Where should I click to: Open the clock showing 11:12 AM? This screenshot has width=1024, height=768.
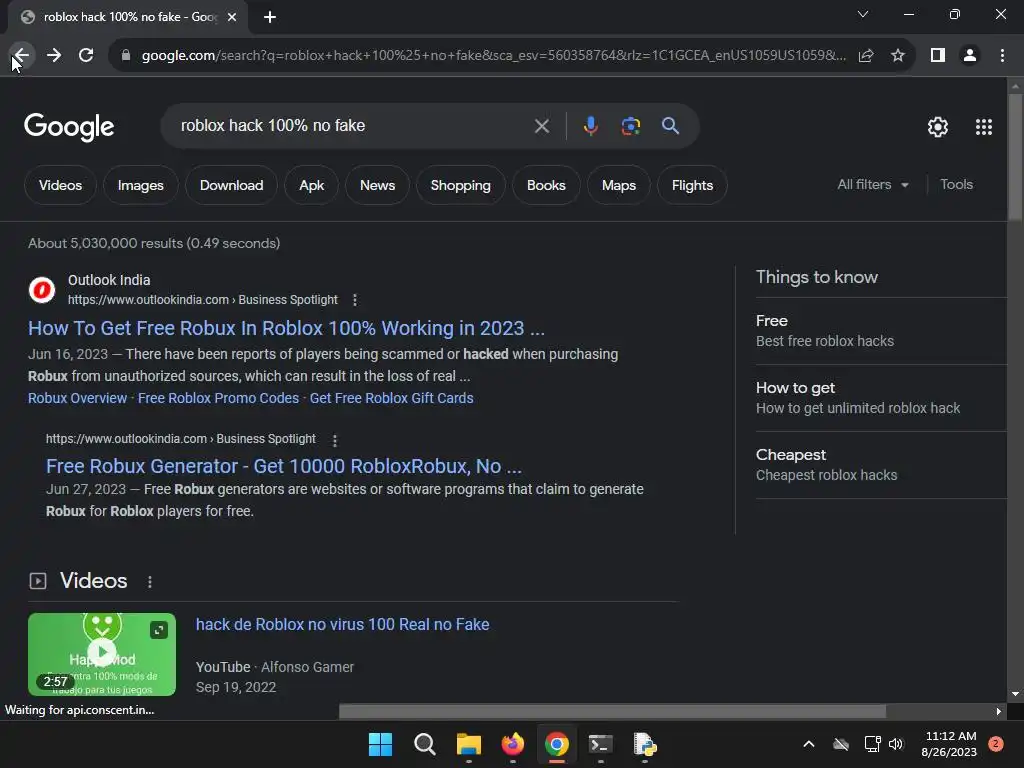(x=949, y=744)
